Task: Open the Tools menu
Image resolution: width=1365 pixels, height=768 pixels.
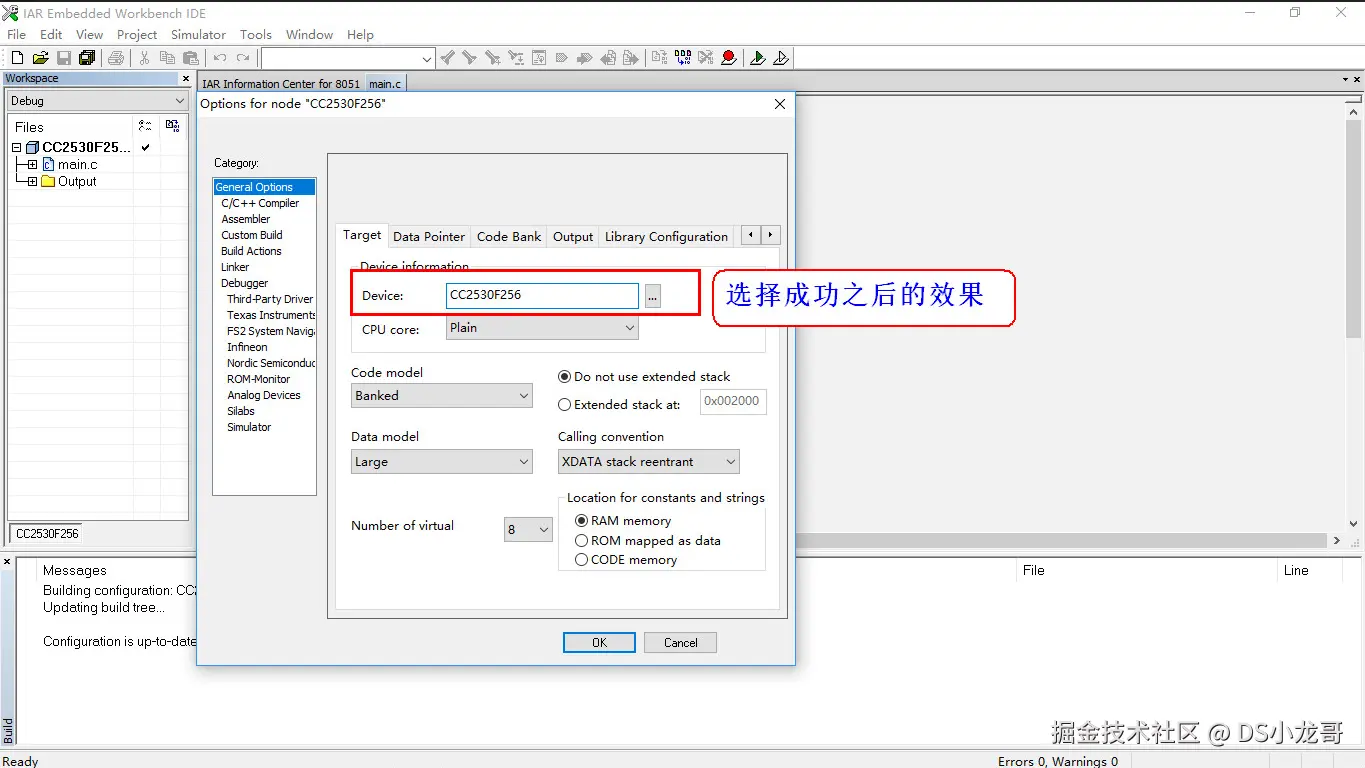Action: coord(256,34)
